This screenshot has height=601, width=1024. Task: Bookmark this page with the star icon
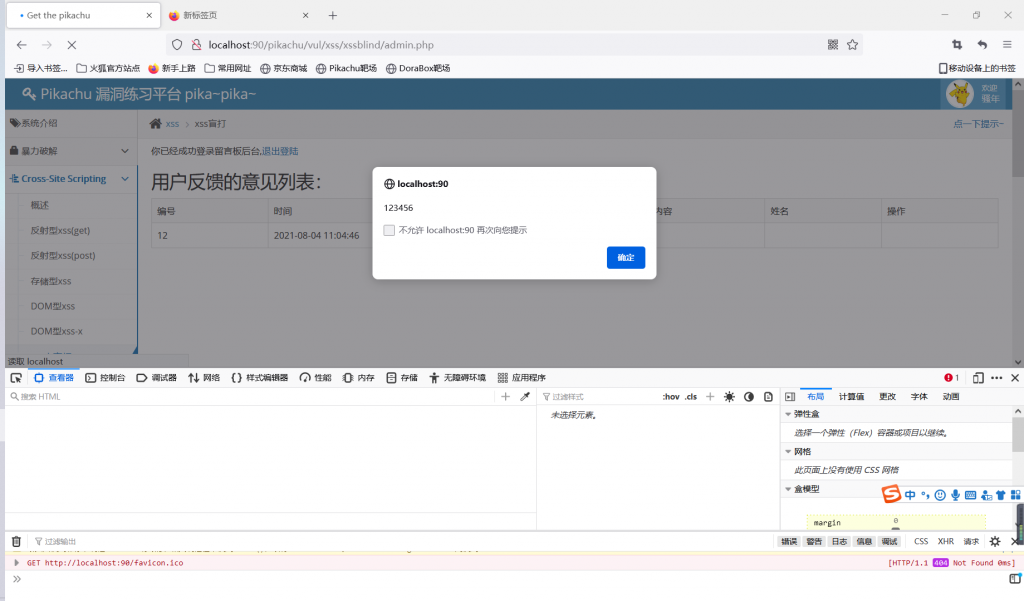coord(853,45)
